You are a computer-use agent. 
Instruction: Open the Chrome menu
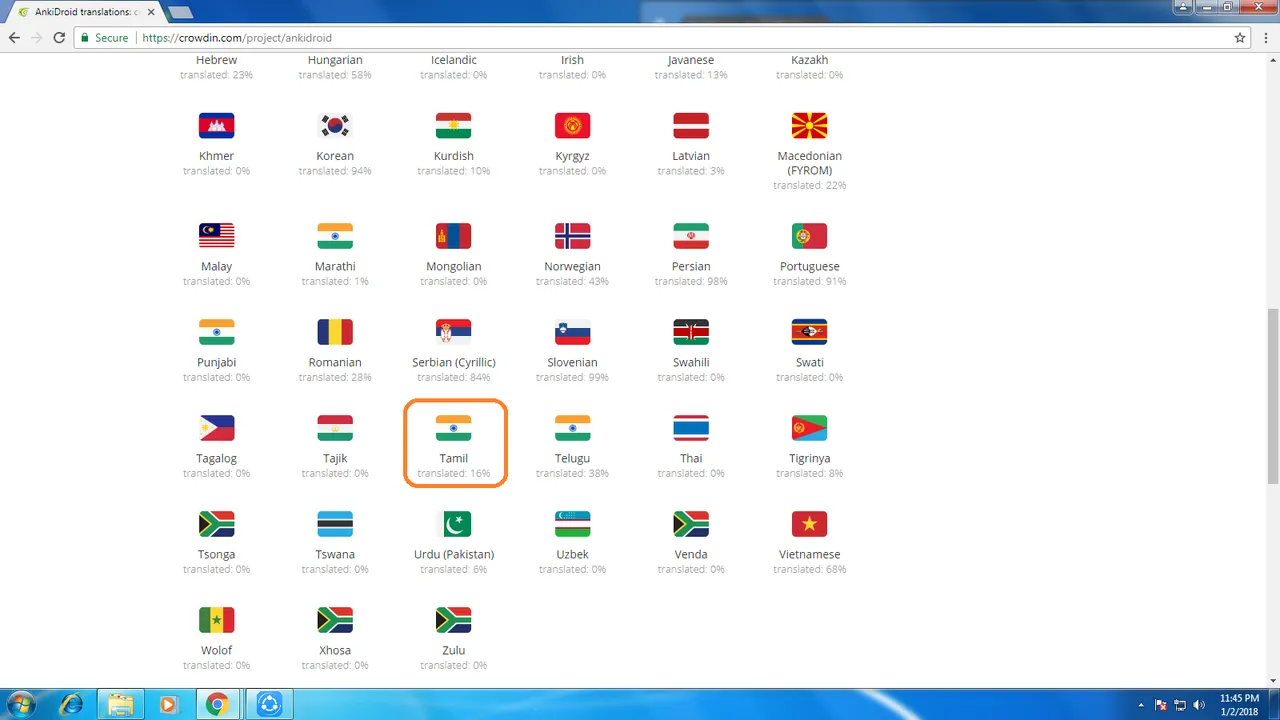pyautogui.click(x=1266, y=38)
